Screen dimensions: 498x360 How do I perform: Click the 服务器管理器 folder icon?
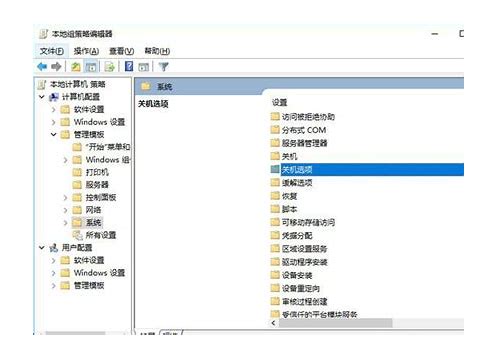275,143
